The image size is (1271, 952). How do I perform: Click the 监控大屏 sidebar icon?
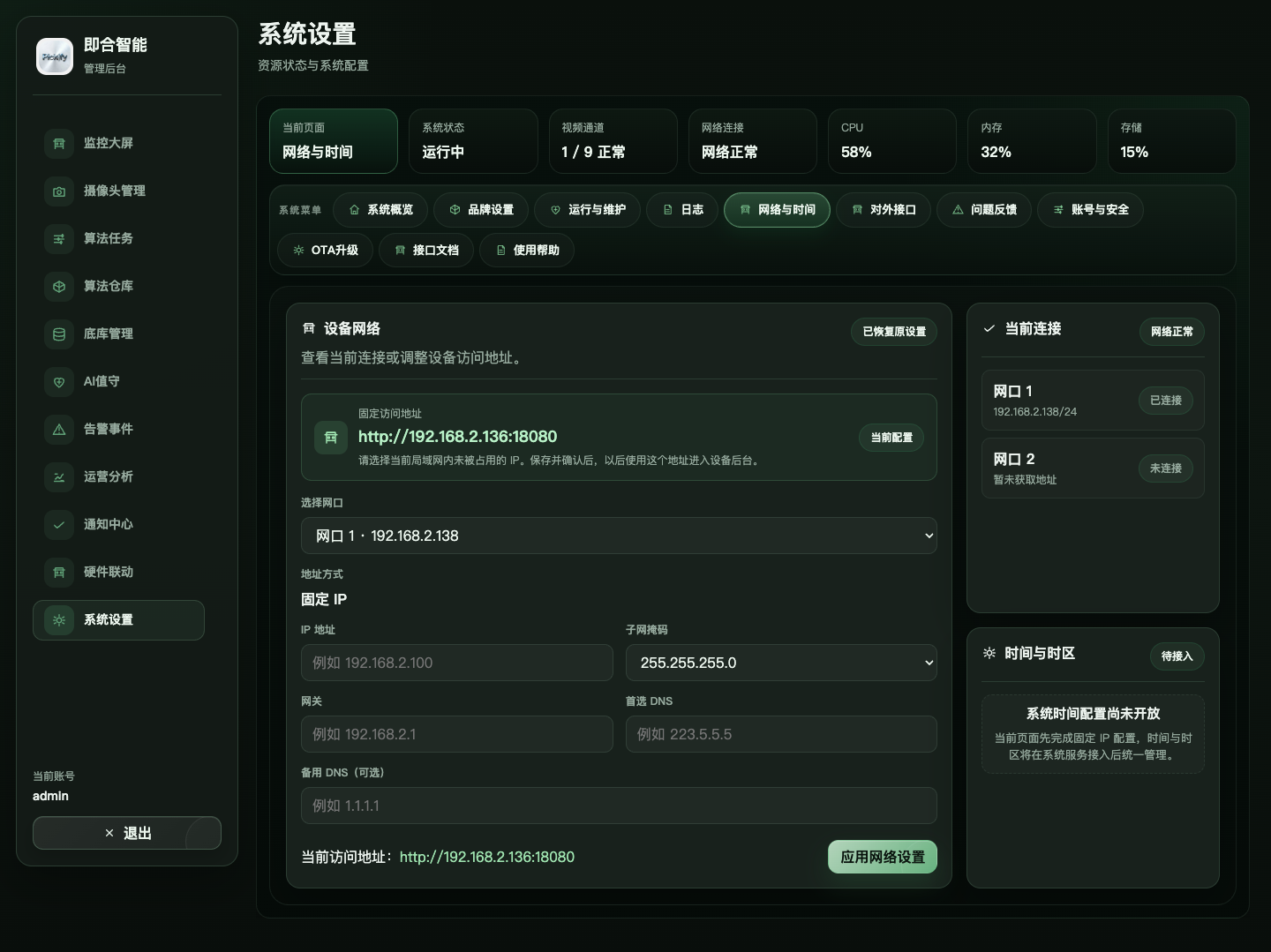click(x=59, y=143)
